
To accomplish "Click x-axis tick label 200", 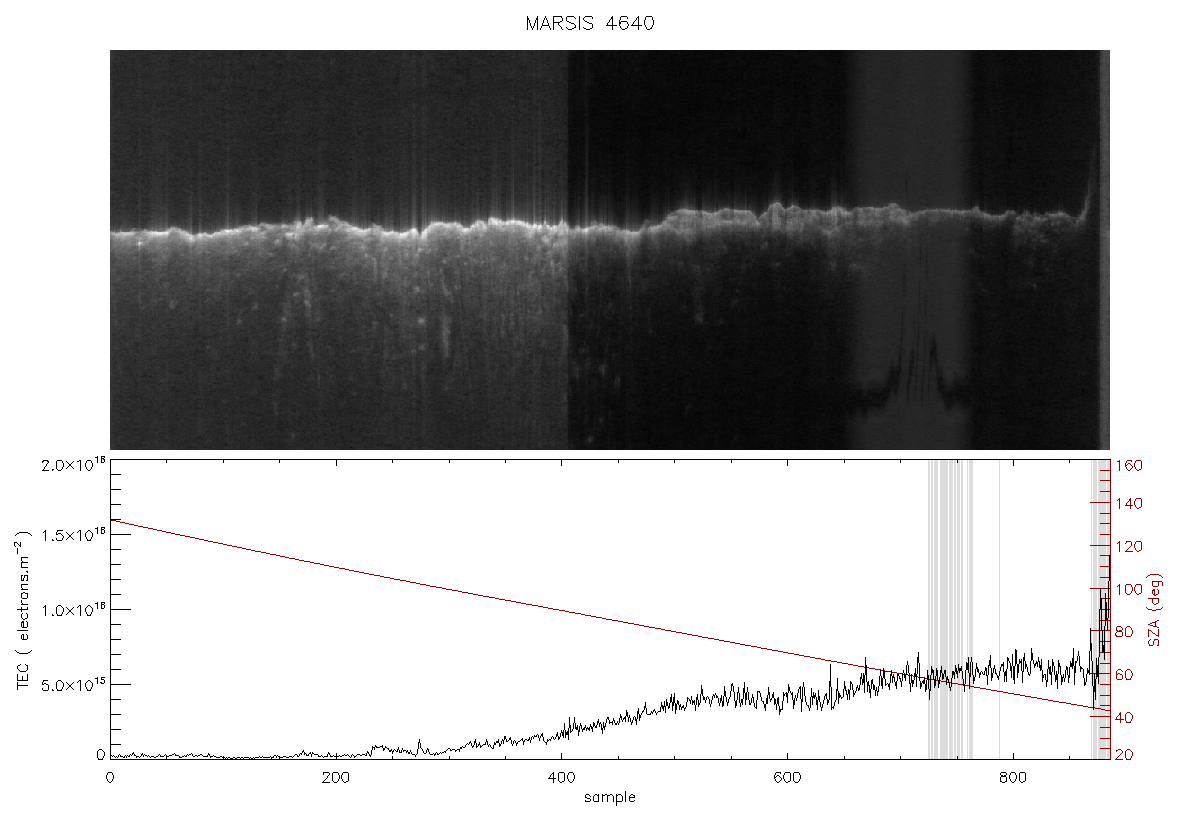I will 335,777.
